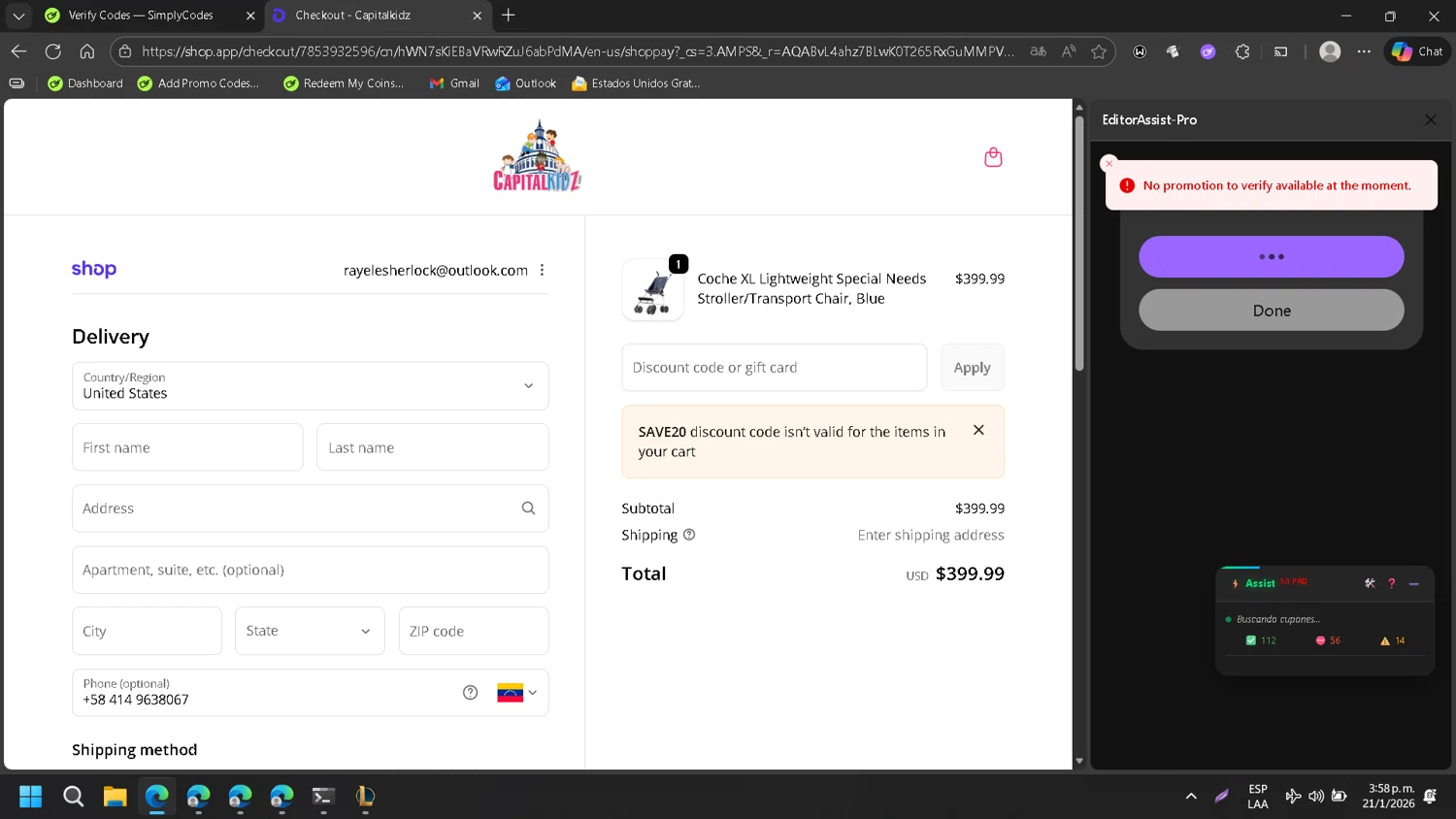Open the Redeem My Coins bookmark
Screen dimensions: 1456x819
(x=344, y=83)
